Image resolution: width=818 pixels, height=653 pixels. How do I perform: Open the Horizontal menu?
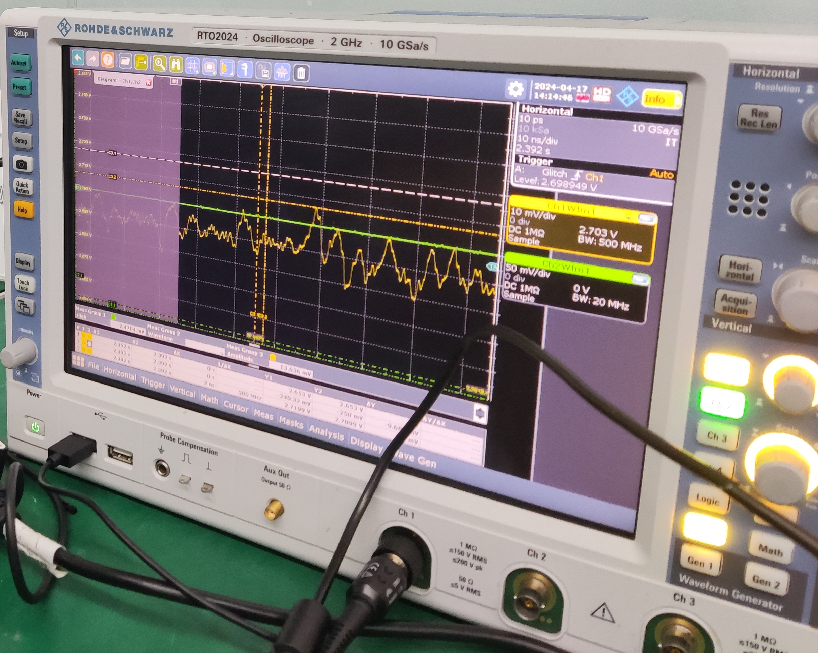tap(119, 374)
